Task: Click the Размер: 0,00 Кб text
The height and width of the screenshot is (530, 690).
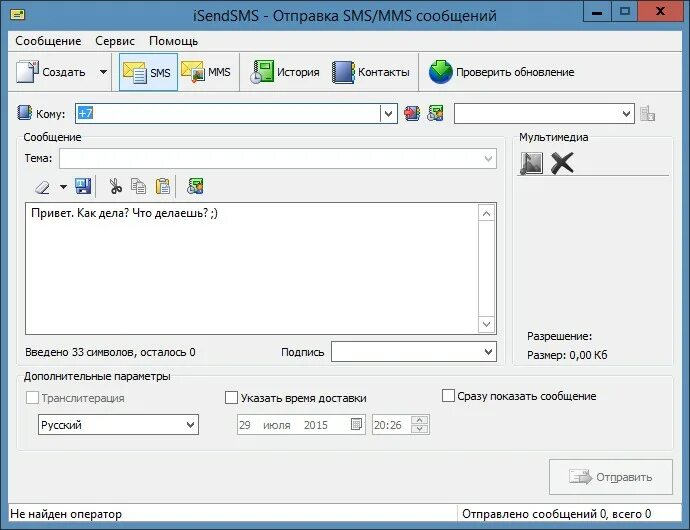Action: (x=567, y=355)
